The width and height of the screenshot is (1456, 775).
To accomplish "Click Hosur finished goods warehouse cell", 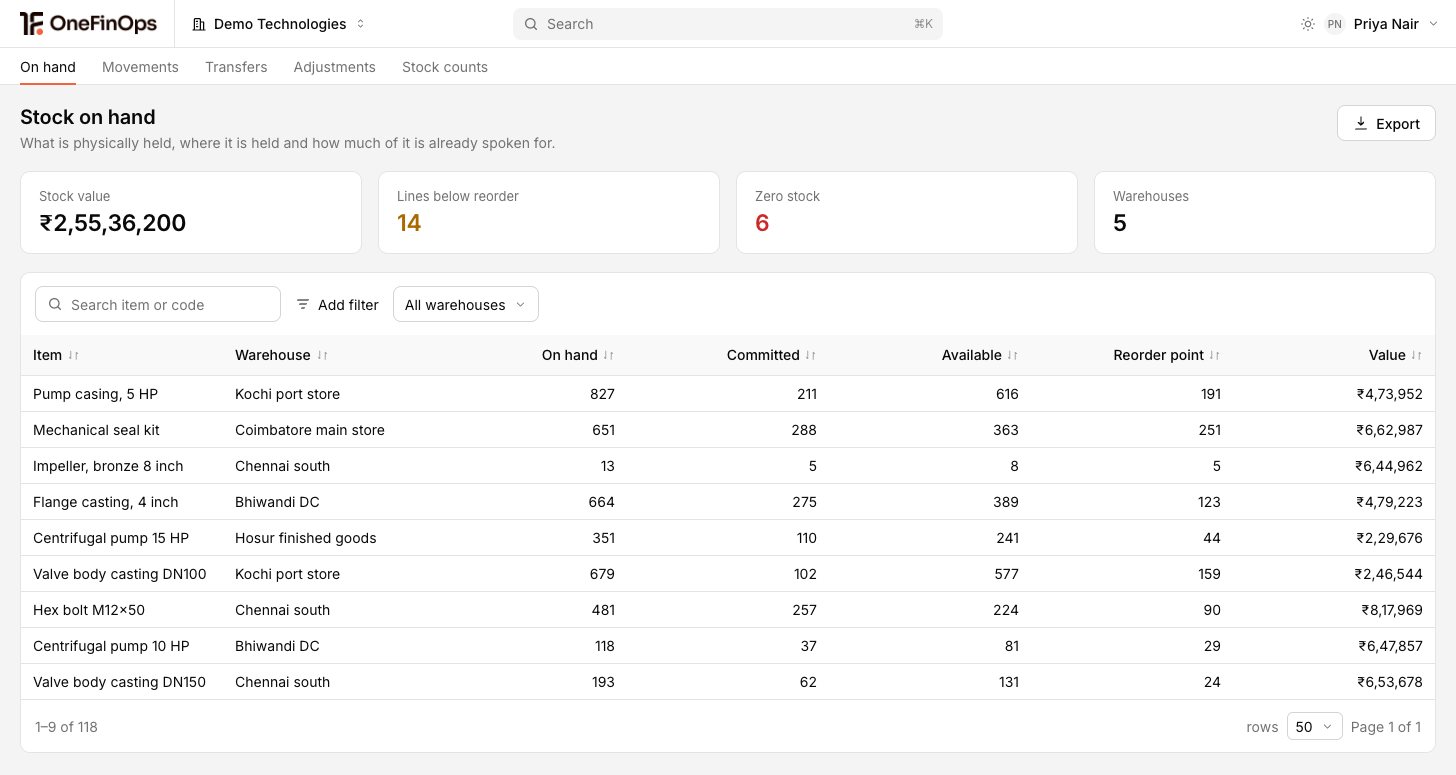I will pos(306,538).
